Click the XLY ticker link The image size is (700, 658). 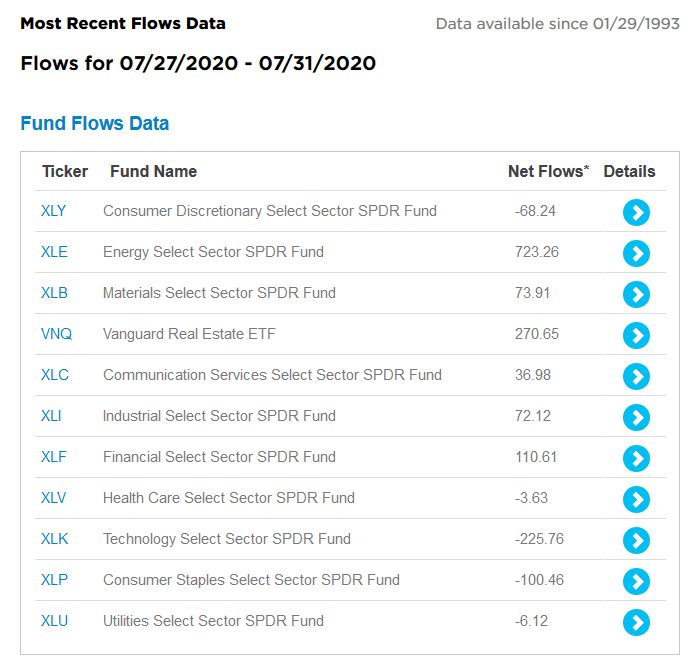click(x=54, y=211)
